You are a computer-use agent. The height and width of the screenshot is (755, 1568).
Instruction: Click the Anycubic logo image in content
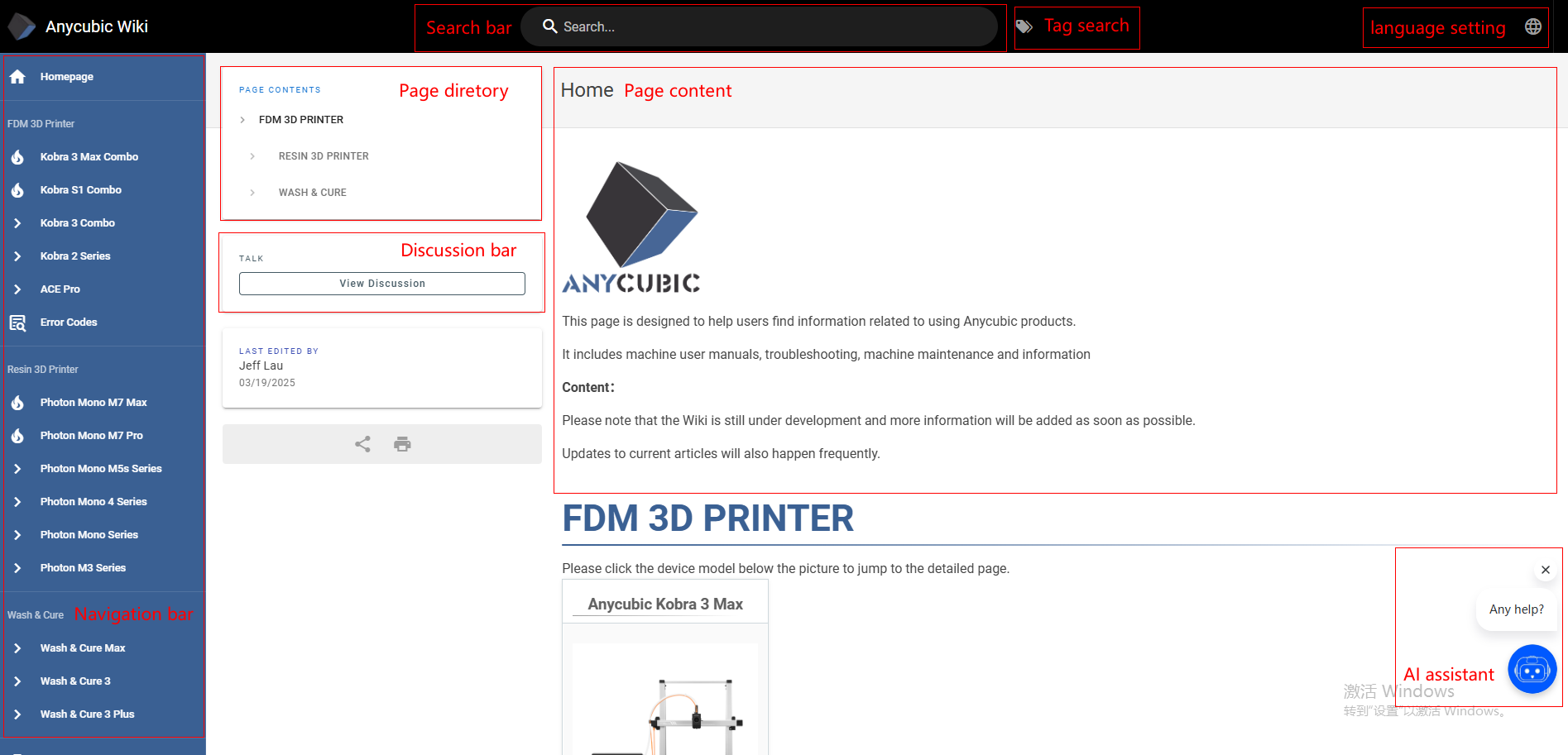(x=631, y=227)
